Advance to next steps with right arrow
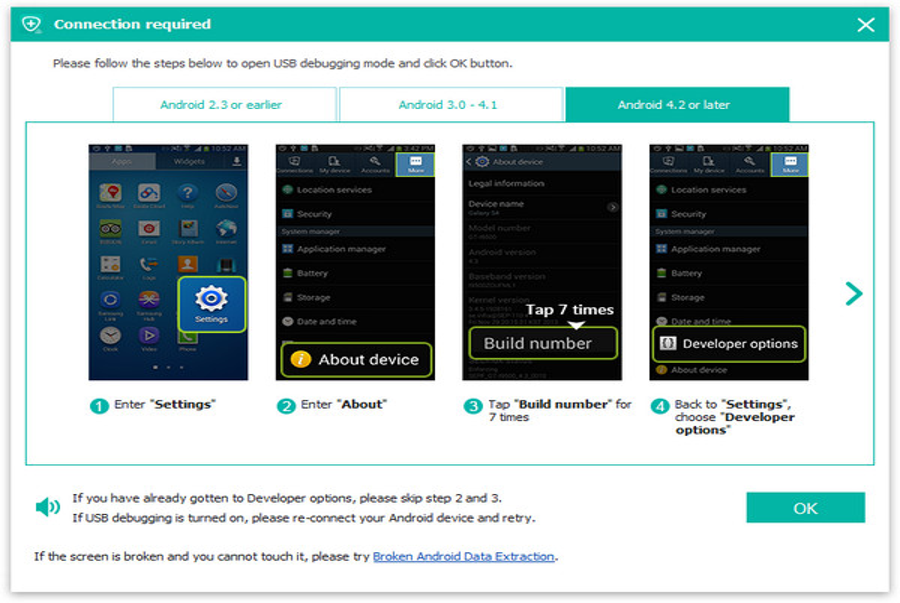 853,293
